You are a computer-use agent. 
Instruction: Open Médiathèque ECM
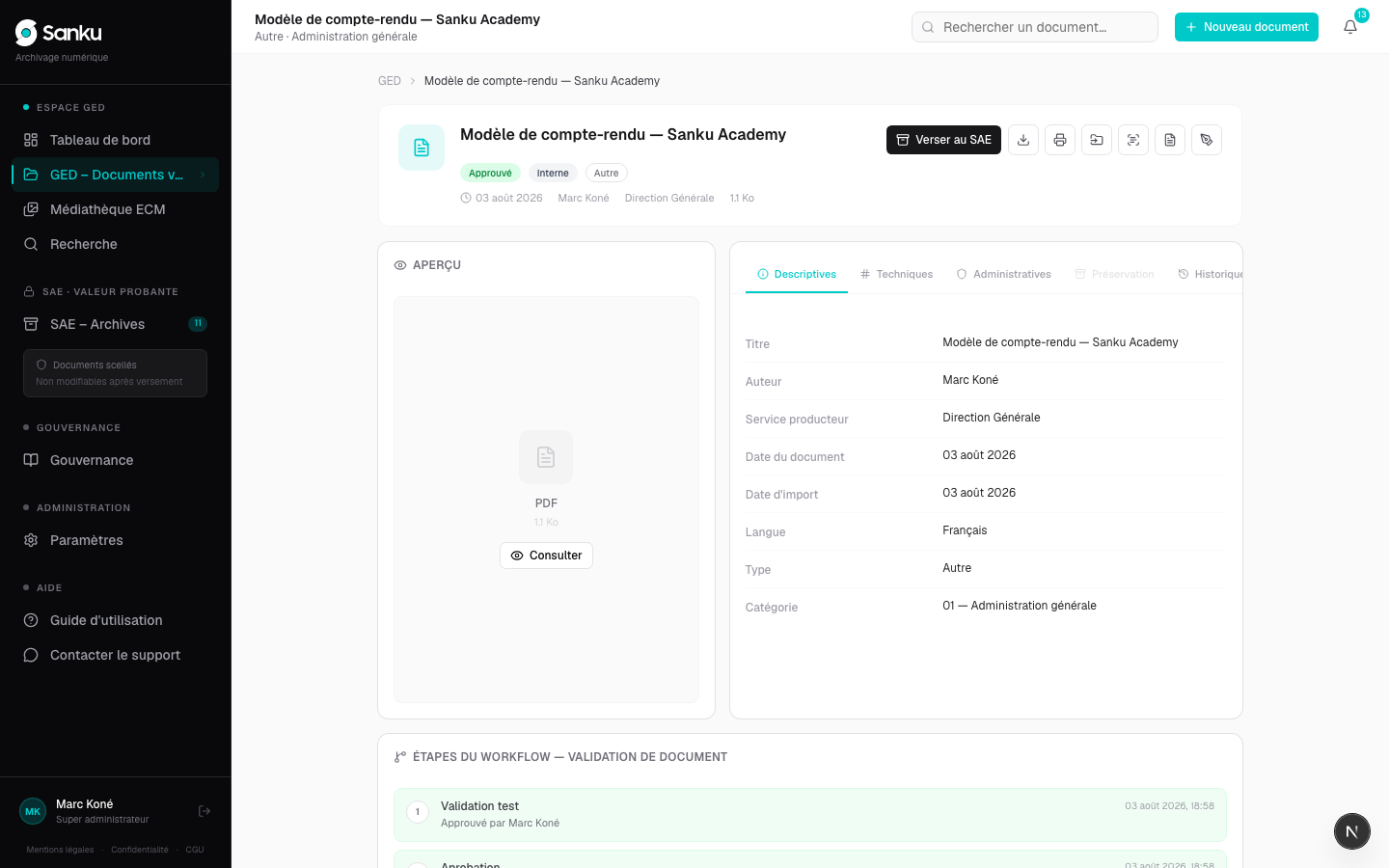click(116, 209)
